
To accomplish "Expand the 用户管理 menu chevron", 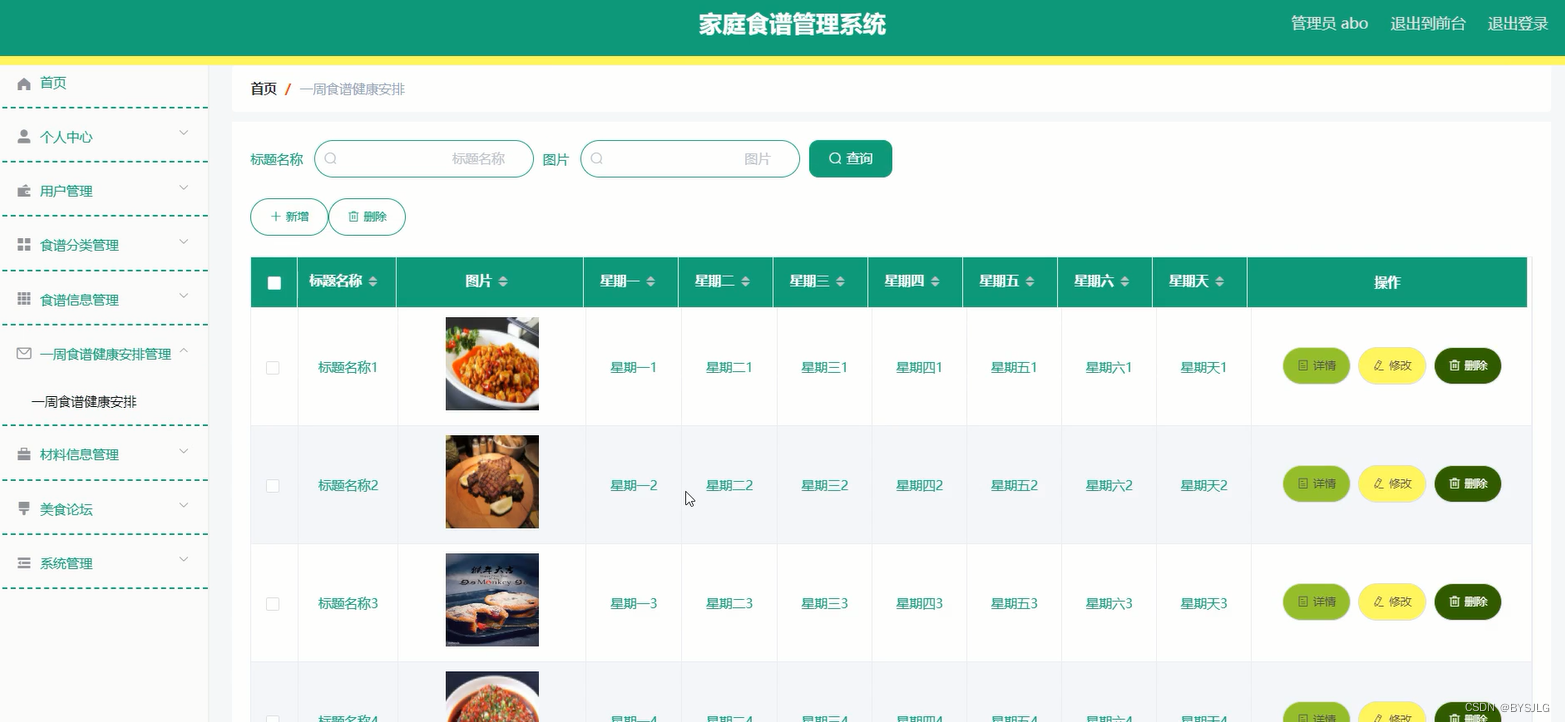I will (184, 187).
